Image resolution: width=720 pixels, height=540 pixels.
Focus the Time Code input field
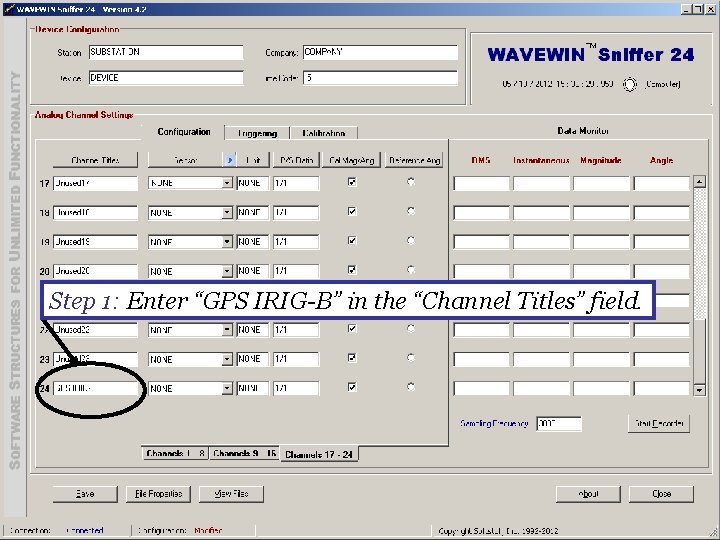[x=380, y=78]
